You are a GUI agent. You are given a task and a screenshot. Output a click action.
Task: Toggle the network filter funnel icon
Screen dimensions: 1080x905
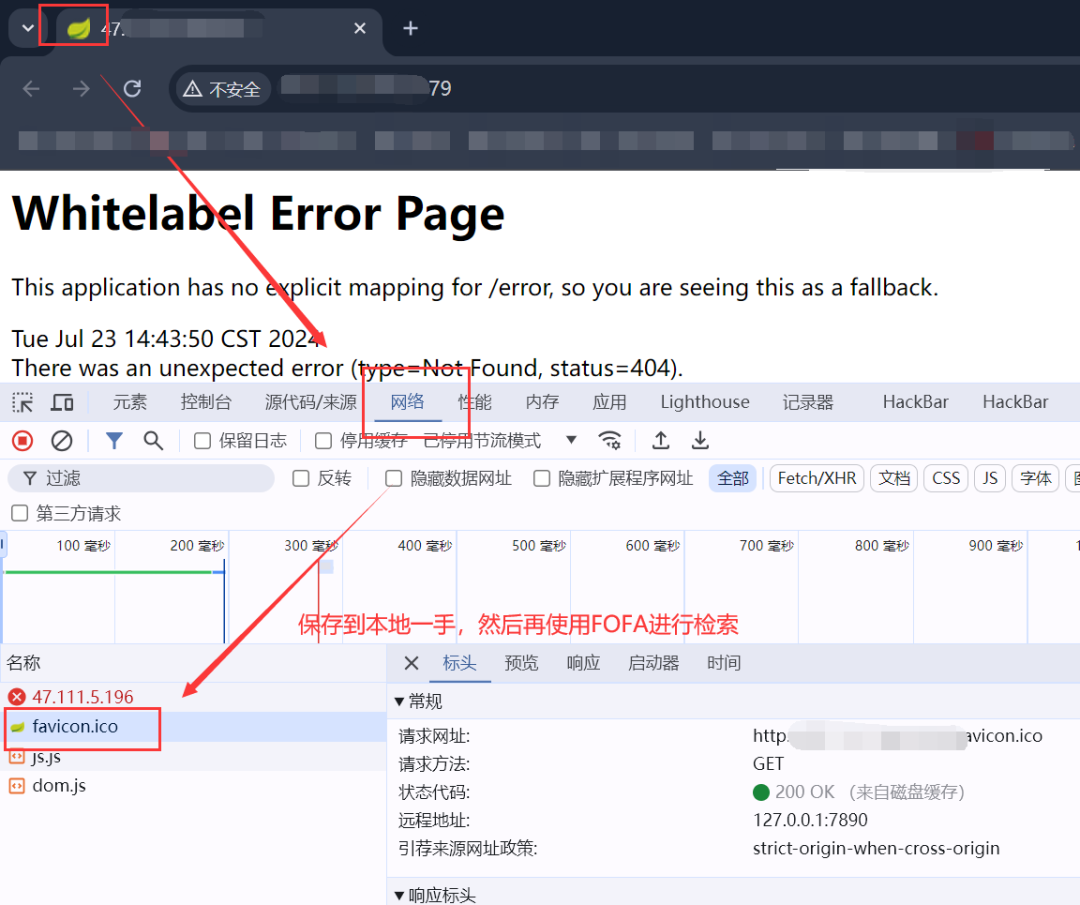(x=114, y=441)
